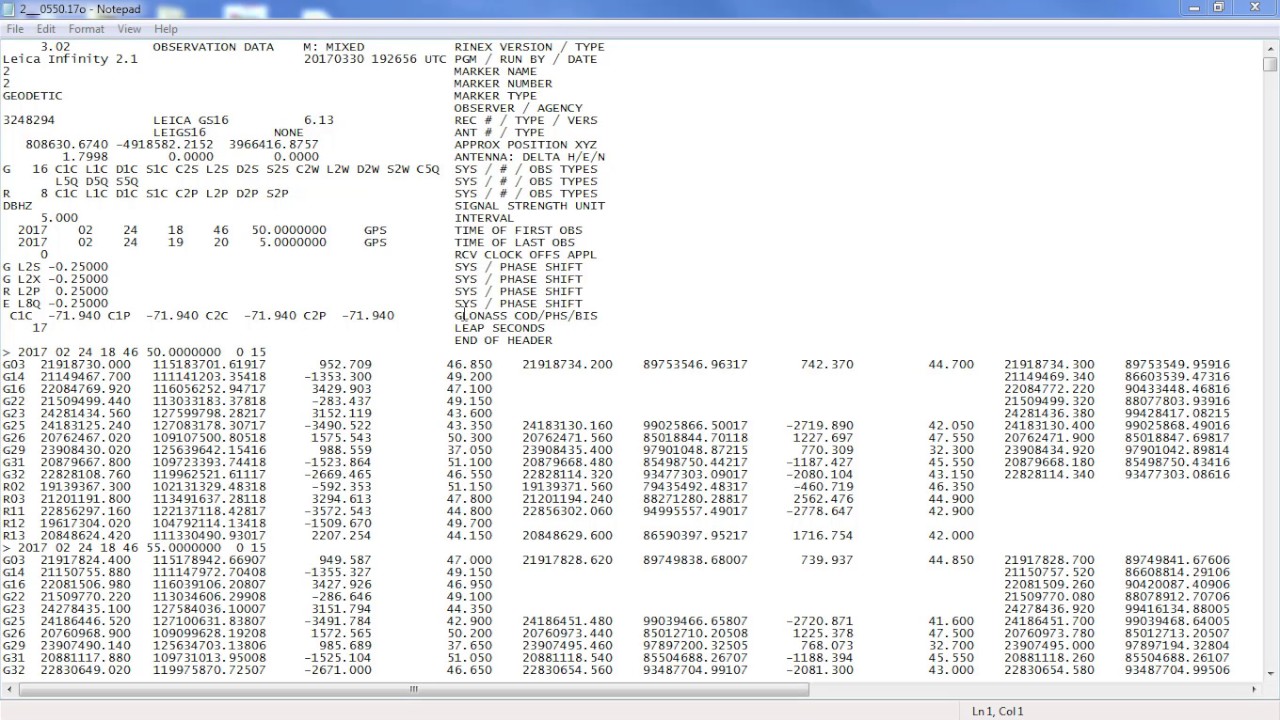The image size is (1280, 720).
Task: Open the Format menu
Action: pos(86,29)
